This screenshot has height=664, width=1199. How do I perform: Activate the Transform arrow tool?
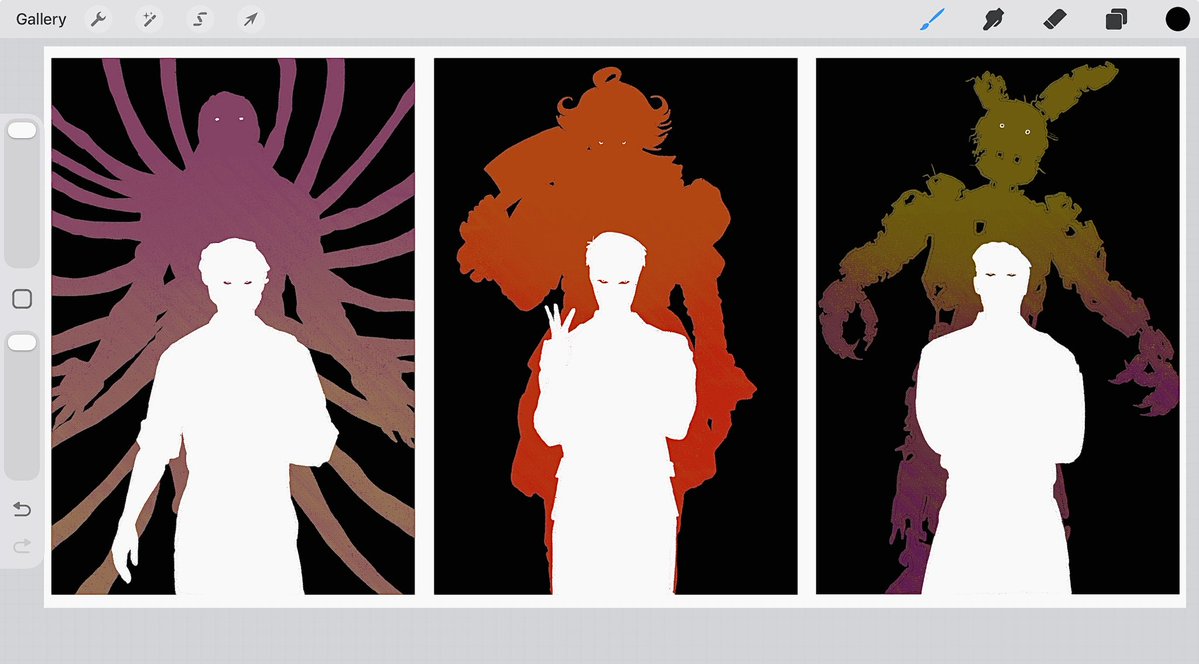pyautogui.click(x=250, y=19)
